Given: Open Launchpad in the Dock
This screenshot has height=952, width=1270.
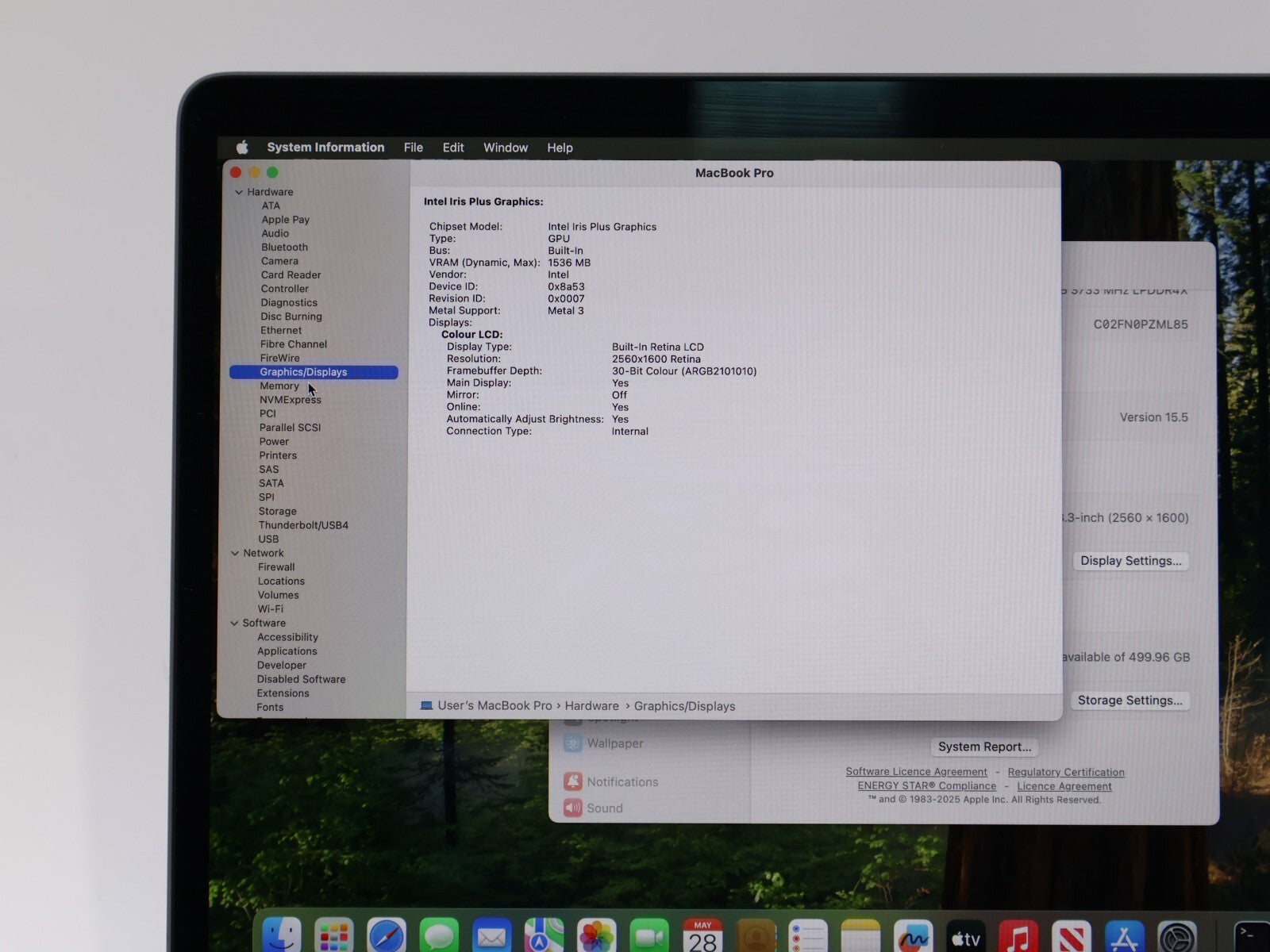Looking at the screenshot, I should 334,936.
